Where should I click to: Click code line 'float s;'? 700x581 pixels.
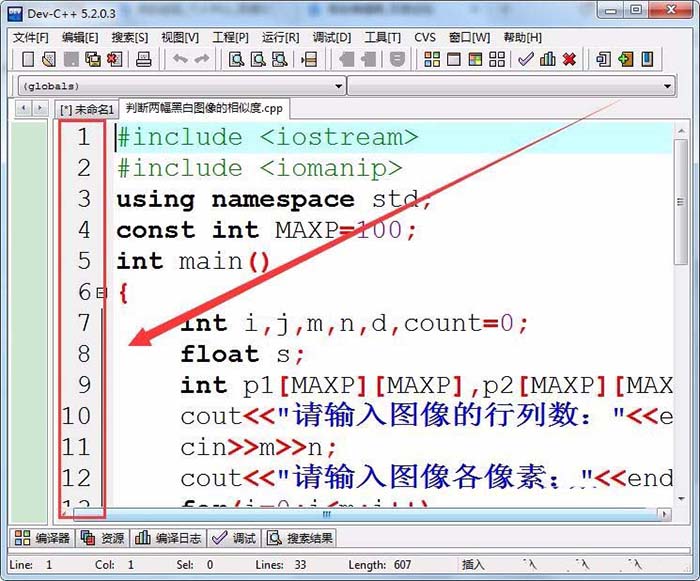click(242, 355)
